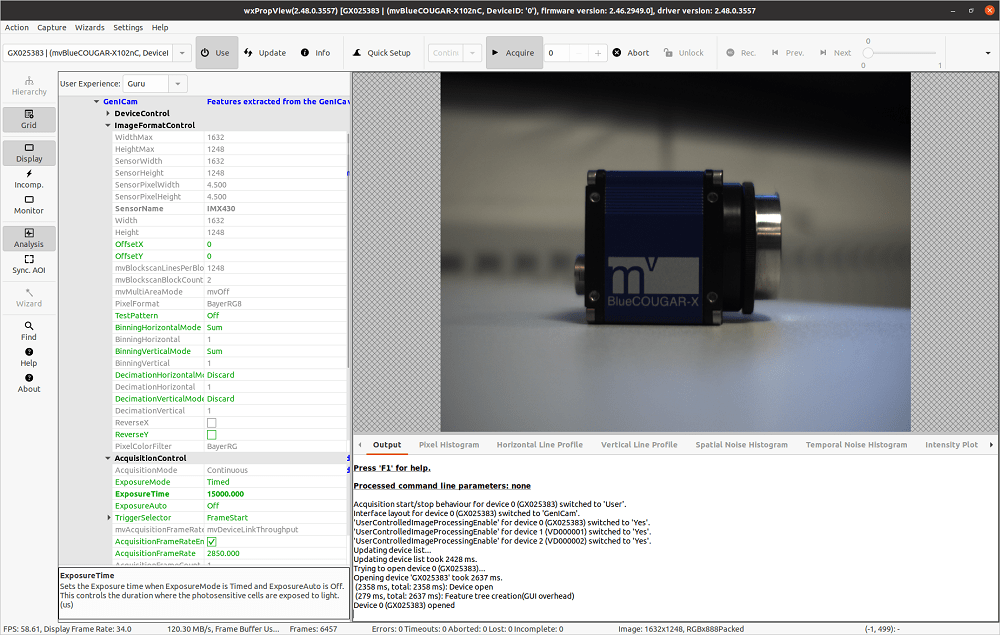Open the Sync. AOI tool
This screenshot has height=635, width=1000.
tap(29, 263)
